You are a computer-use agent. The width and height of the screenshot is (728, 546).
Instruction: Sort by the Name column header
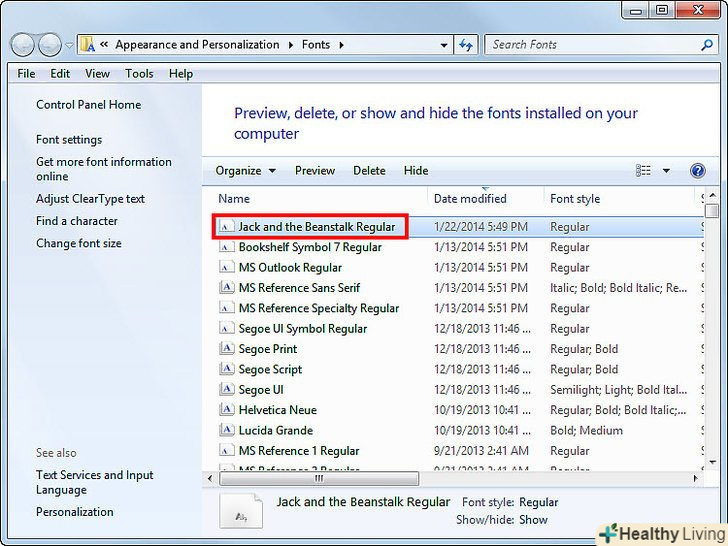(x=234, y=199)
